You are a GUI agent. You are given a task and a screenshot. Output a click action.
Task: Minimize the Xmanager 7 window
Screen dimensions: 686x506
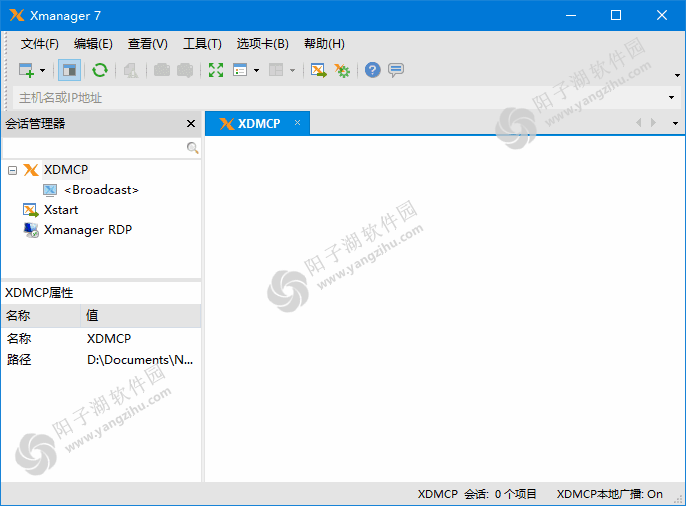570,15
